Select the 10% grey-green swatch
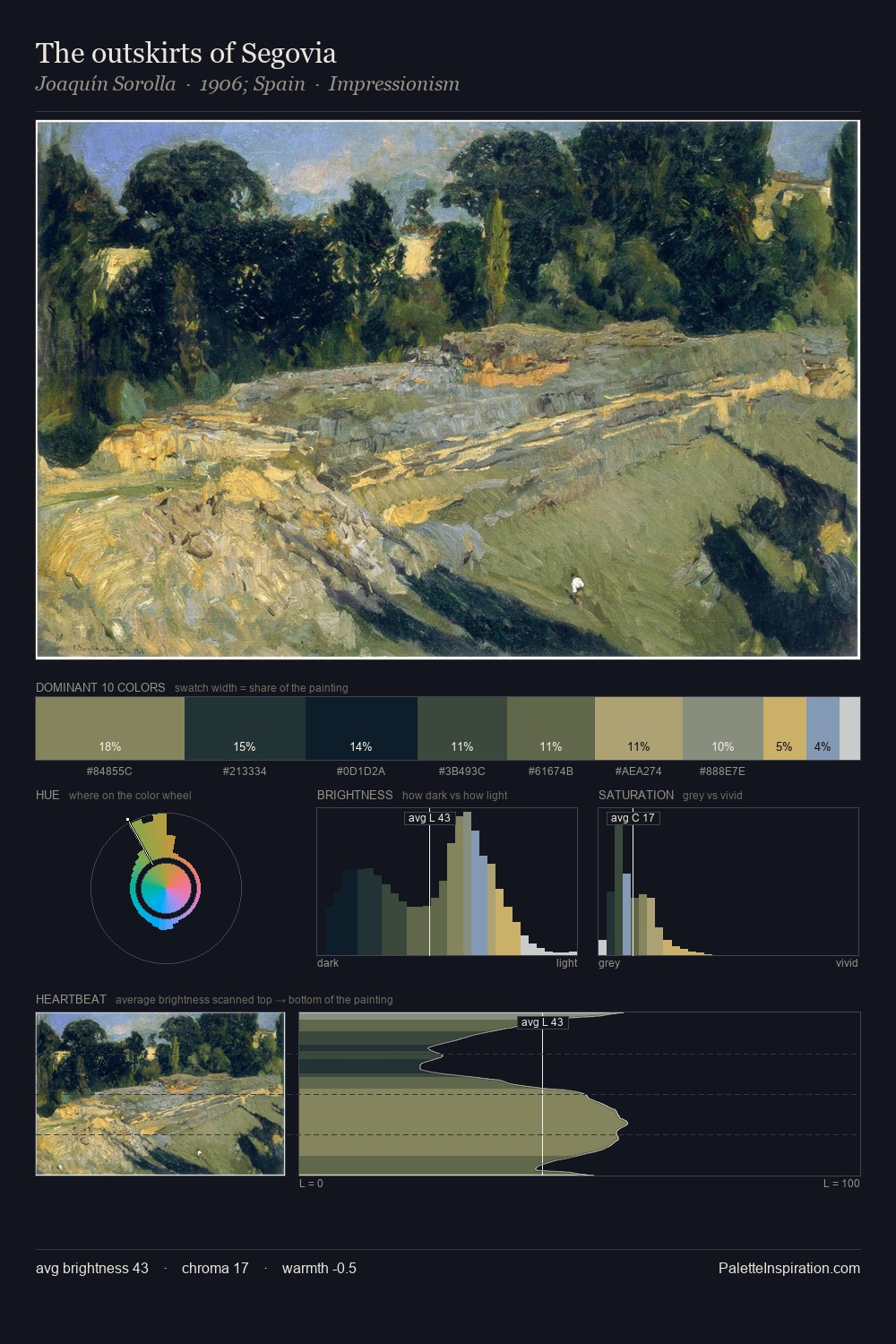Viewport: 896px width, 1344px height. (723, 728)
